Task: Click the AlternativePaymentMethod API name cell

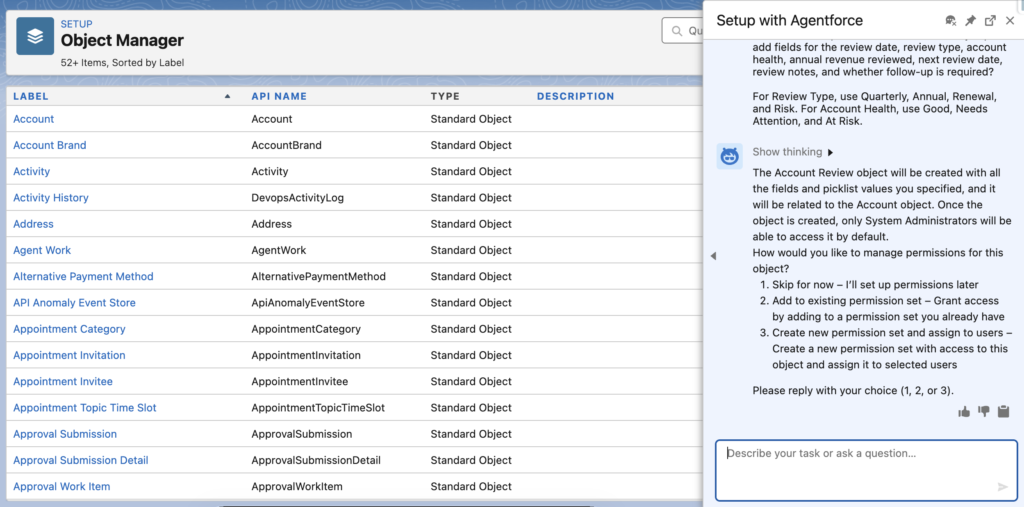Action: pyautogui.click(x=319, y=276)
